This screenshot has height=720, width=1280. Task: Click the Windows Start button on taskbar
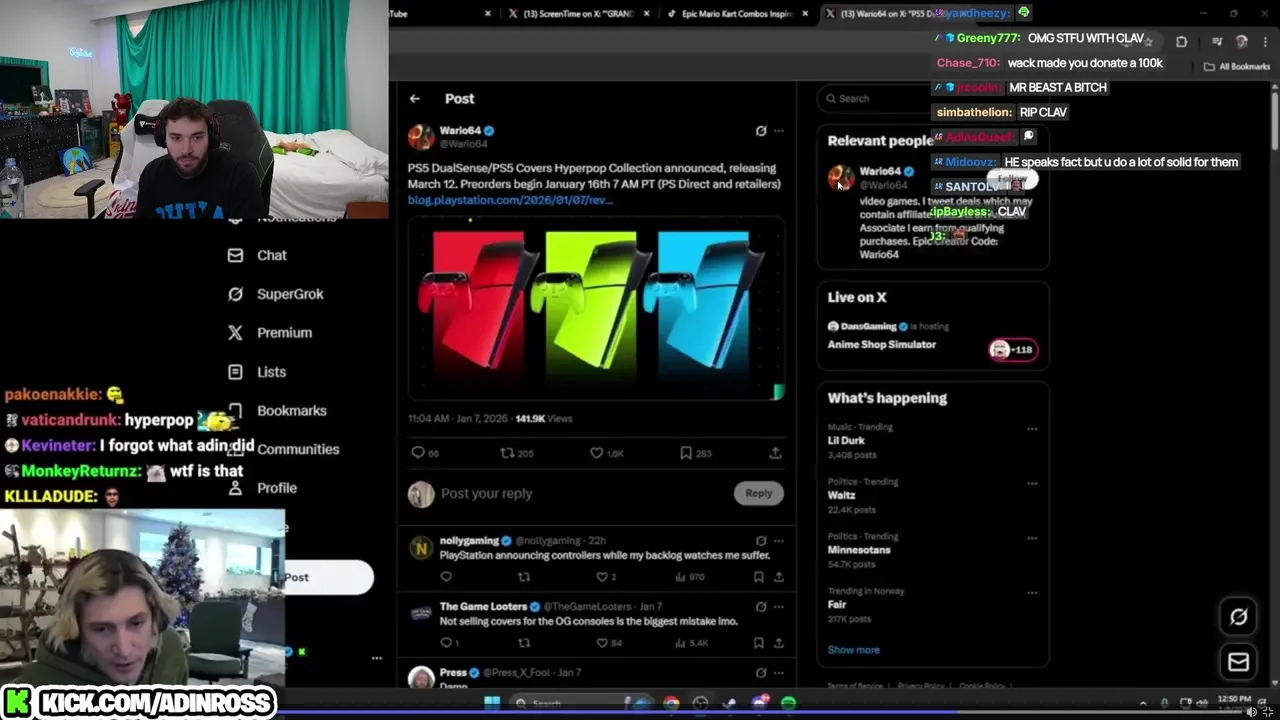point(492,703)
